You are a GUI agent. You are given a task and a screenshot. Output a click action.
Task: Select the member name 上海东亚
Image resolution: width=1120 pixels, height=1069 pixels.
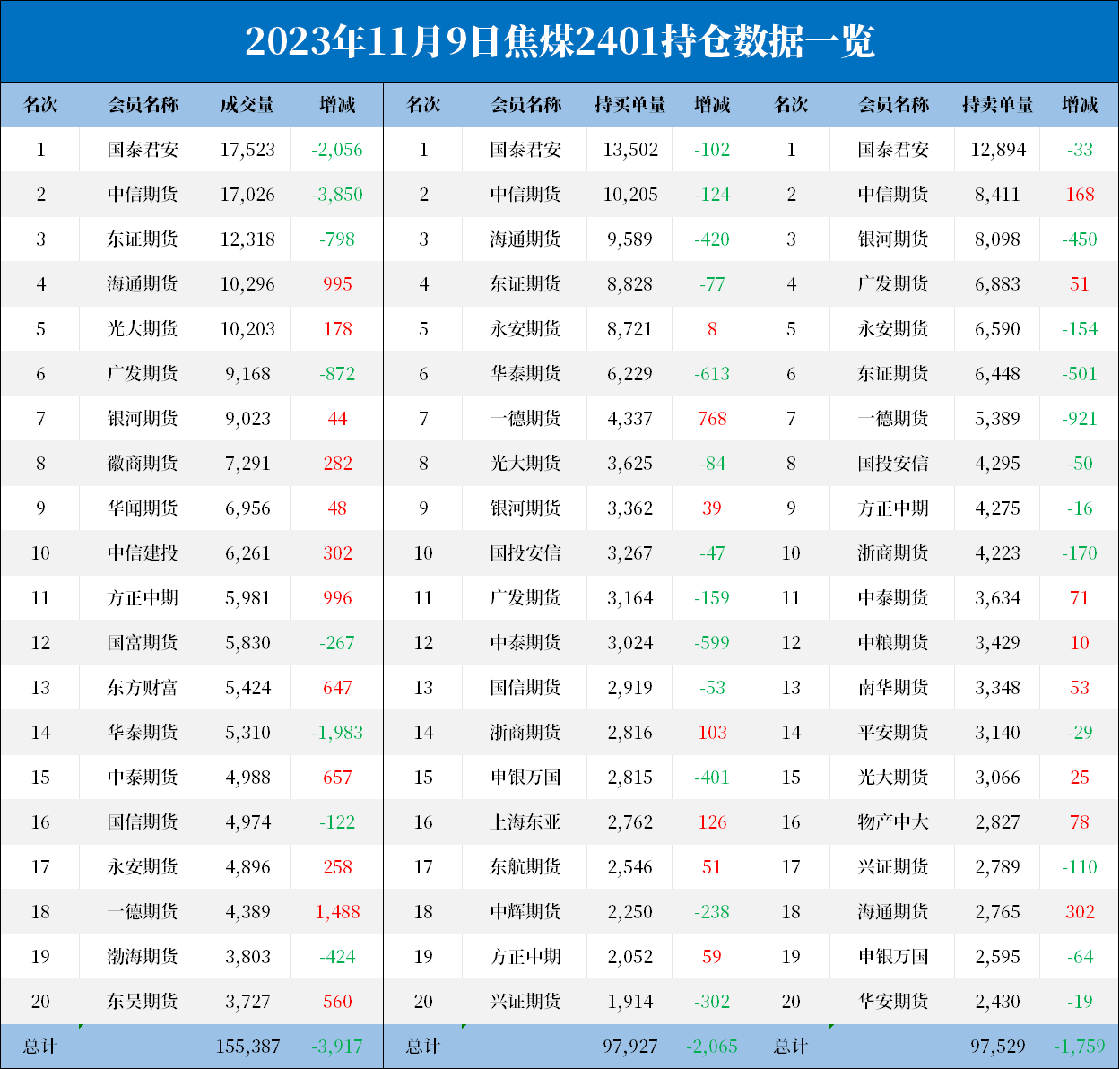point(525,822)
